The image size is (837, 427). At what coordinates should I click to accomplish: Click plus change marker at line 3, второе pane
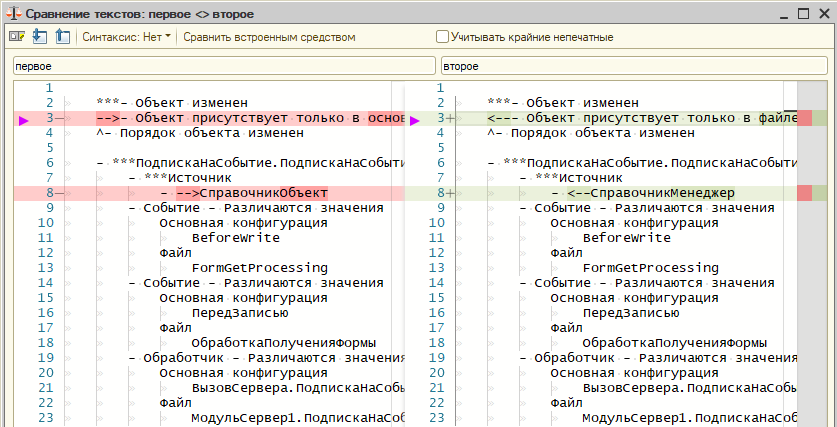(451, 118)
